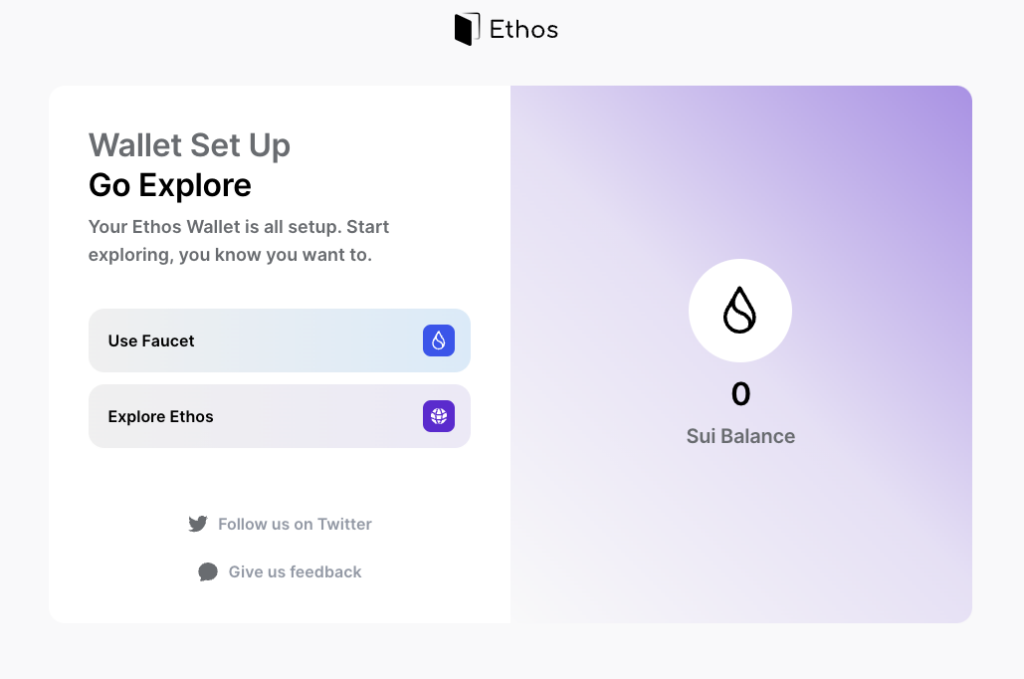Screen dimensions: 1024x679
Task: Click the feedback speech bubble icon
Action: 208,571
